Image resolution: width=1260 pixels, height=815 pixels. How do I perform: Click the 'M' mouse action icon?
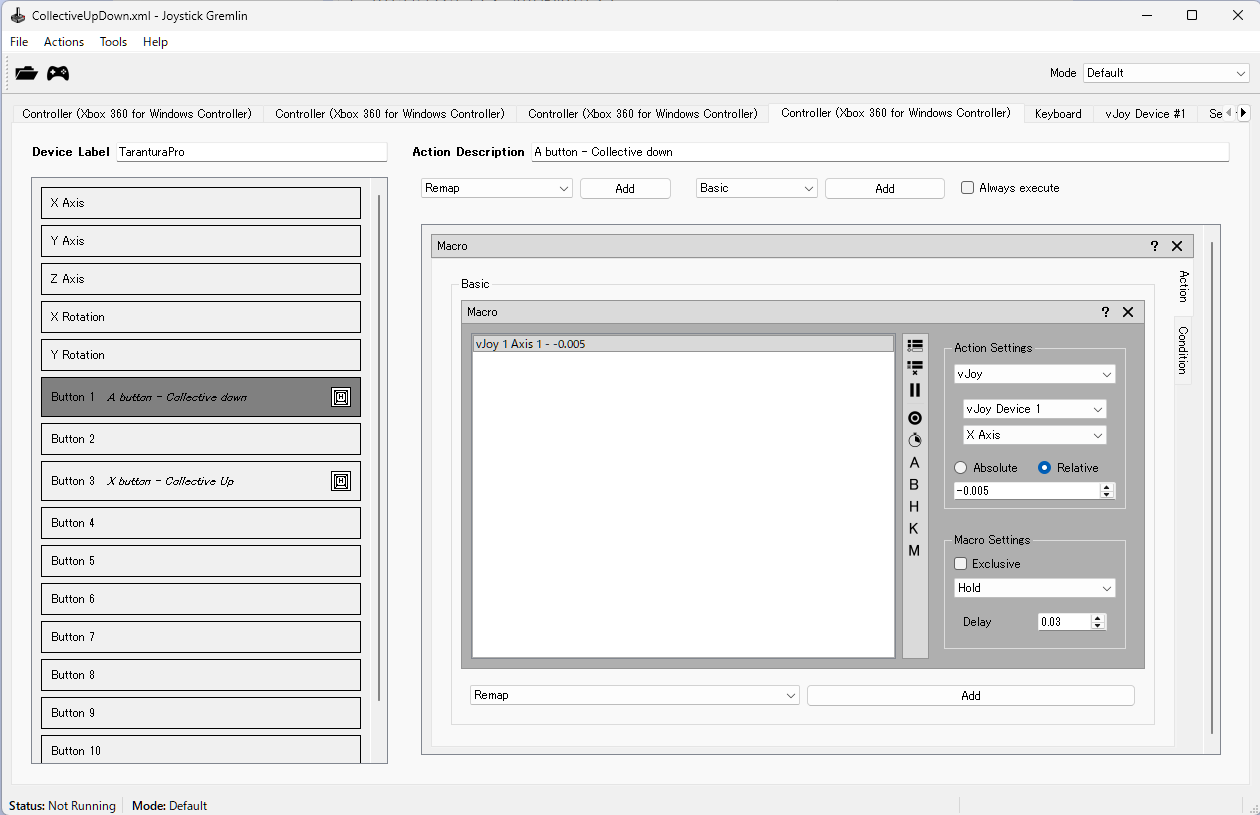tap(914, 550)
